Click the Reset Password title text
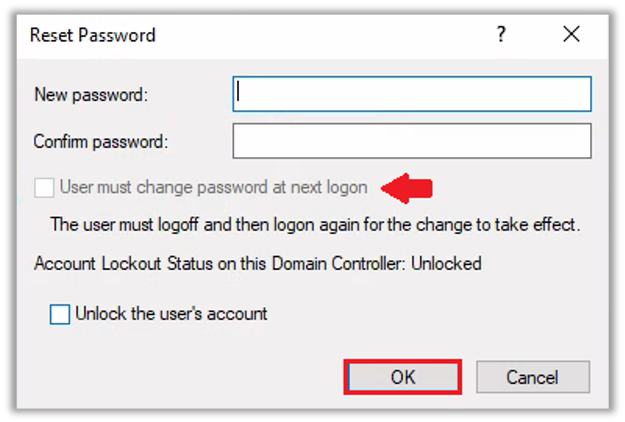Image resolution: width=625 pixels, height=422 pixels. (93, 36)
